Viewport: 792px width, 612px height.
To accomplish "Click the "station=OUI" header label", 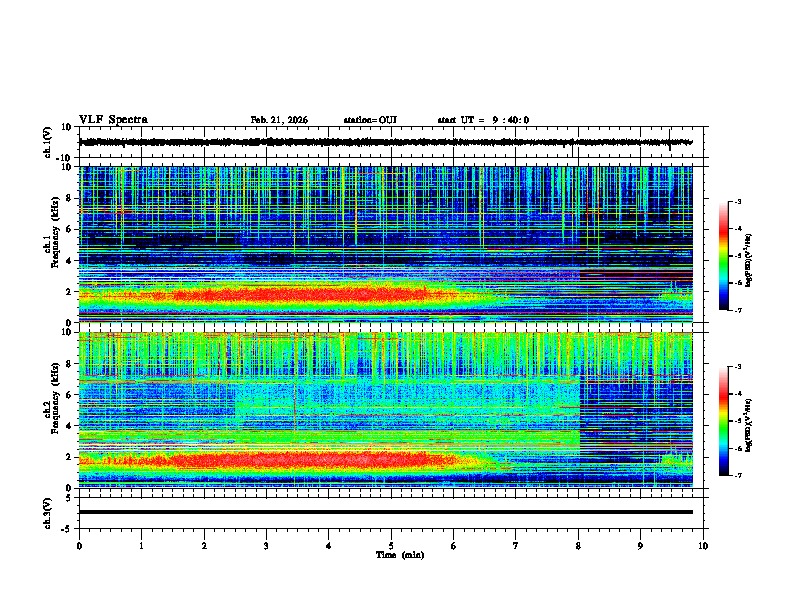I will 370,120.
